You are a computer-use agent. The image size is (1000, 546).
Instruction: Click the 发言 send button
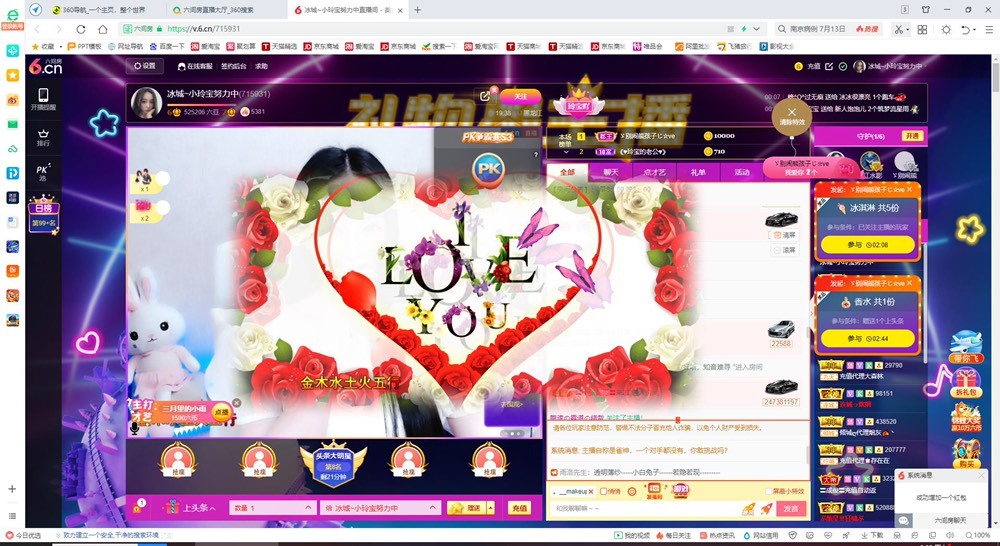791,508
